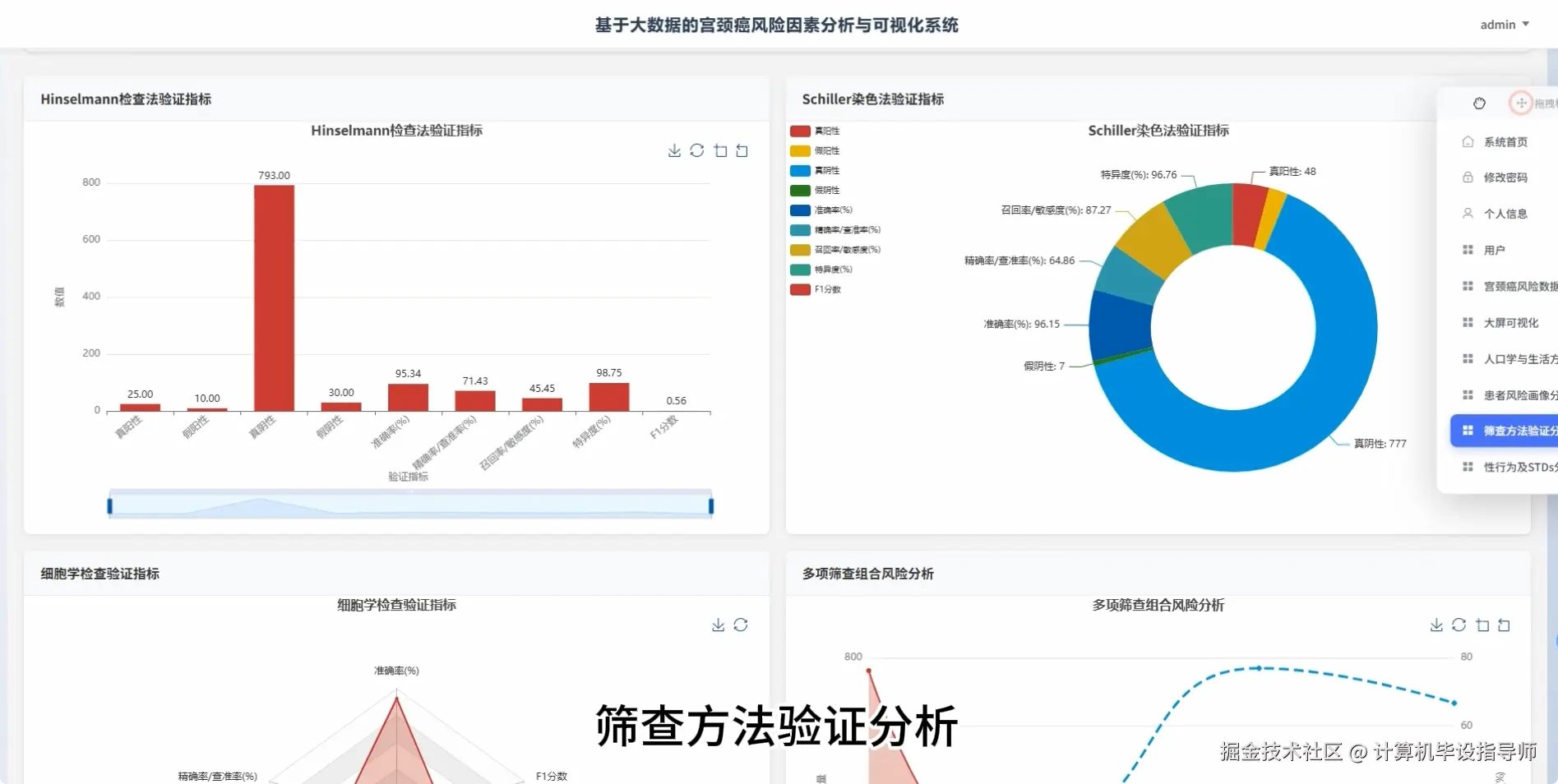Activate area zoom on Hinselmann chart
The image size is (1558, 784).
tap(720, 150)
